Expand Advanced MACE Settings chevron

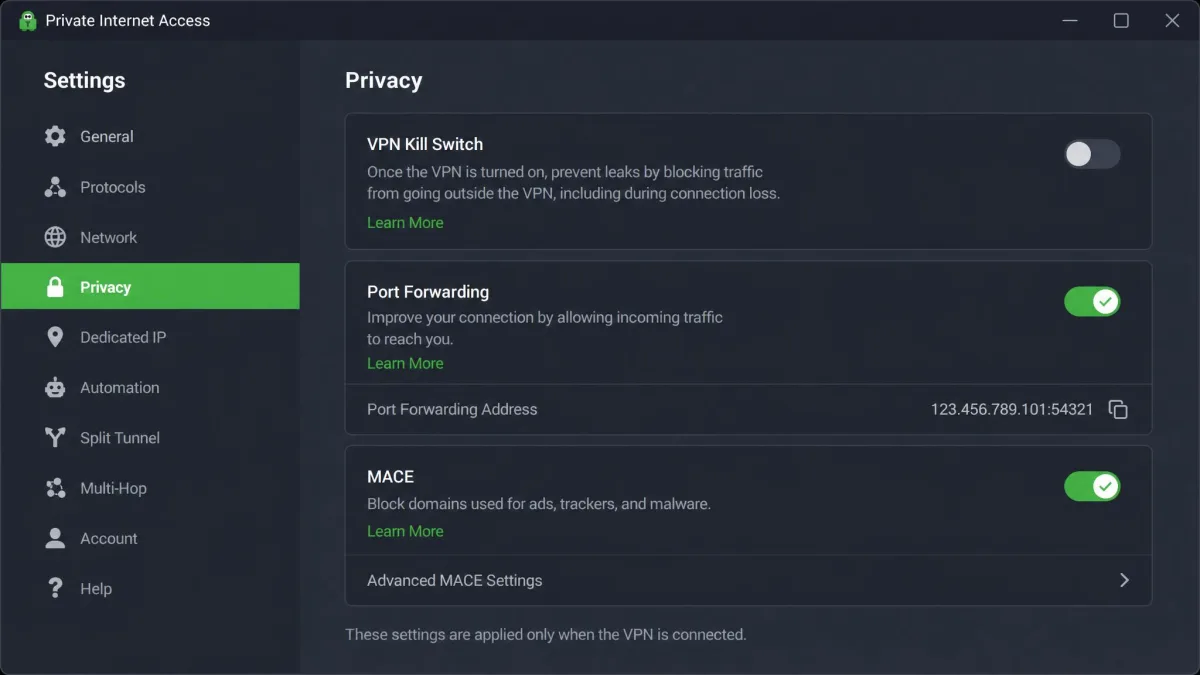(1124, 580)
